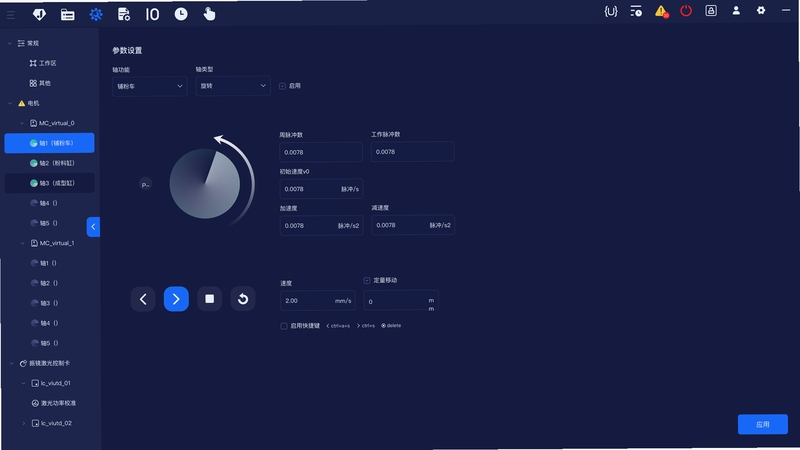Click the shield logo toolbar icon
This screenshot has width=800, height=450.
(x=39, y=14)
